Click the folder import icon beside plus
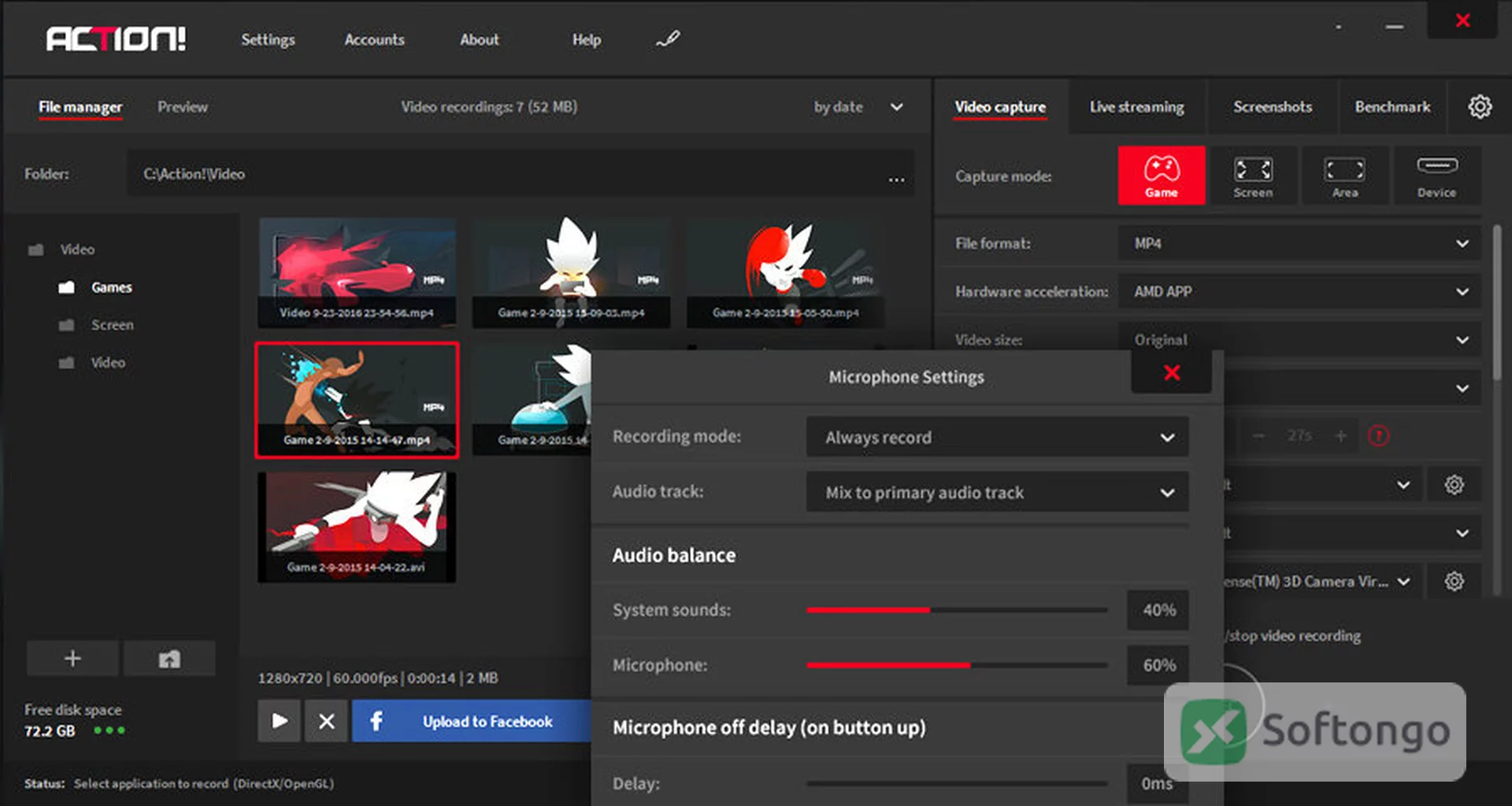 click(169, 658)
